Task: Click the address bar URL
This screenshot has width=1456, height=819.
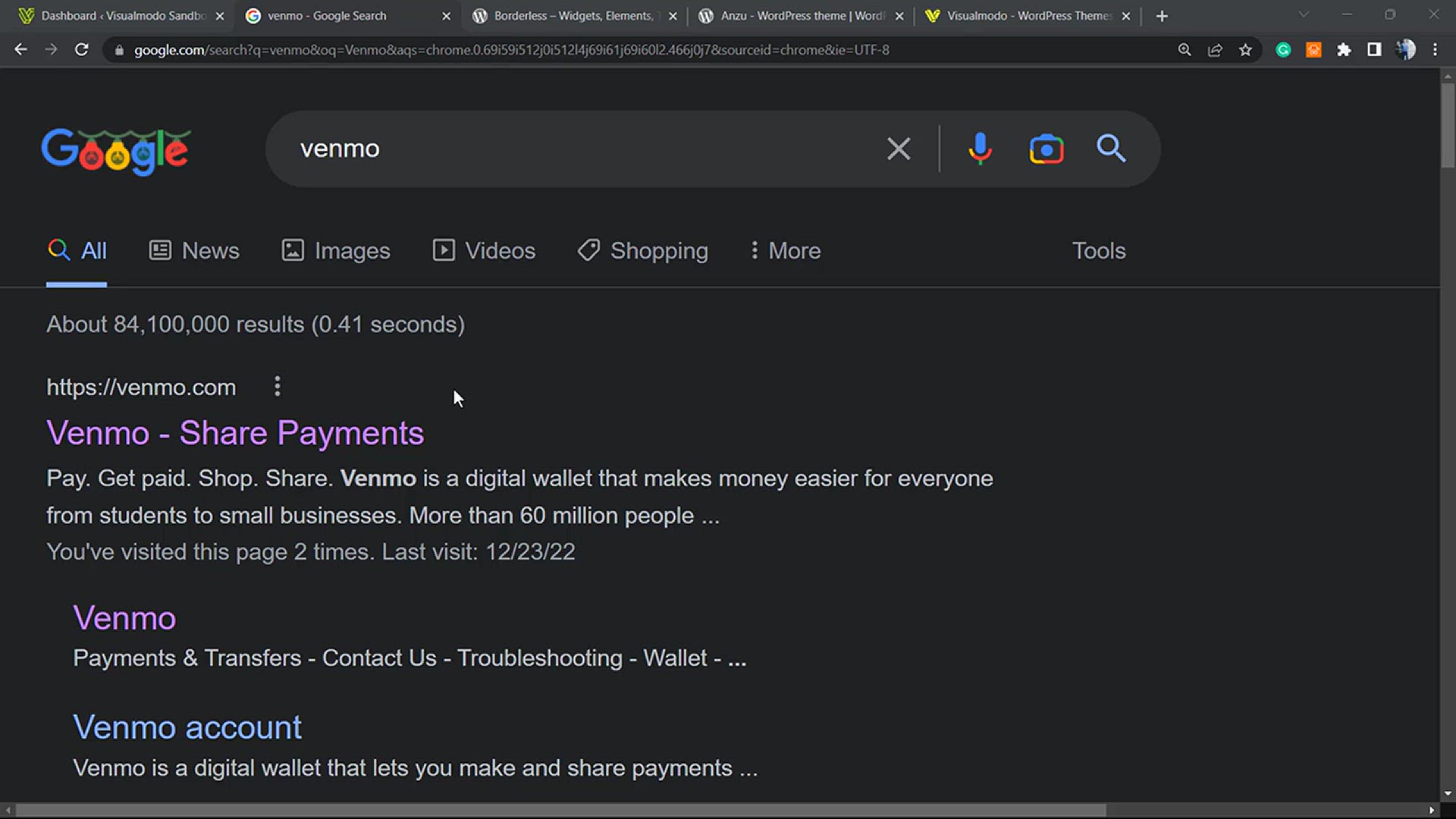Action: click(512, 50)
